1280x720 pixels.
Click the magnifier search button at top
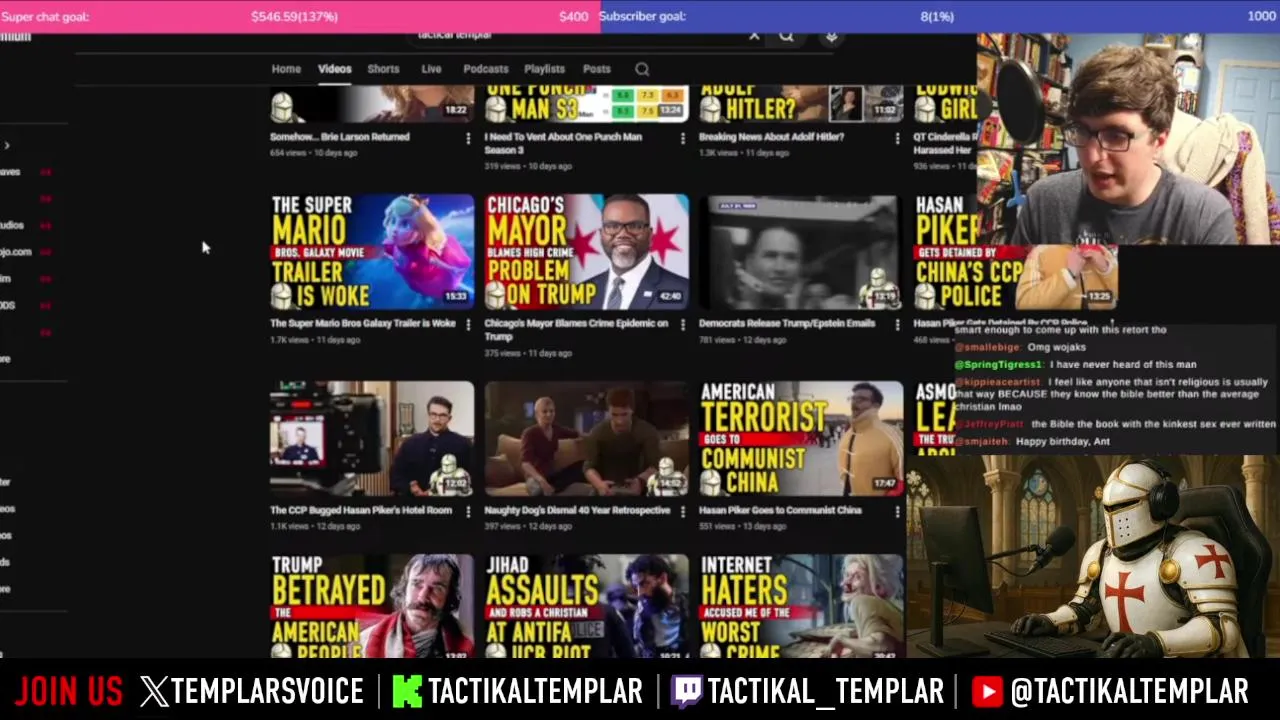point(787,37)
